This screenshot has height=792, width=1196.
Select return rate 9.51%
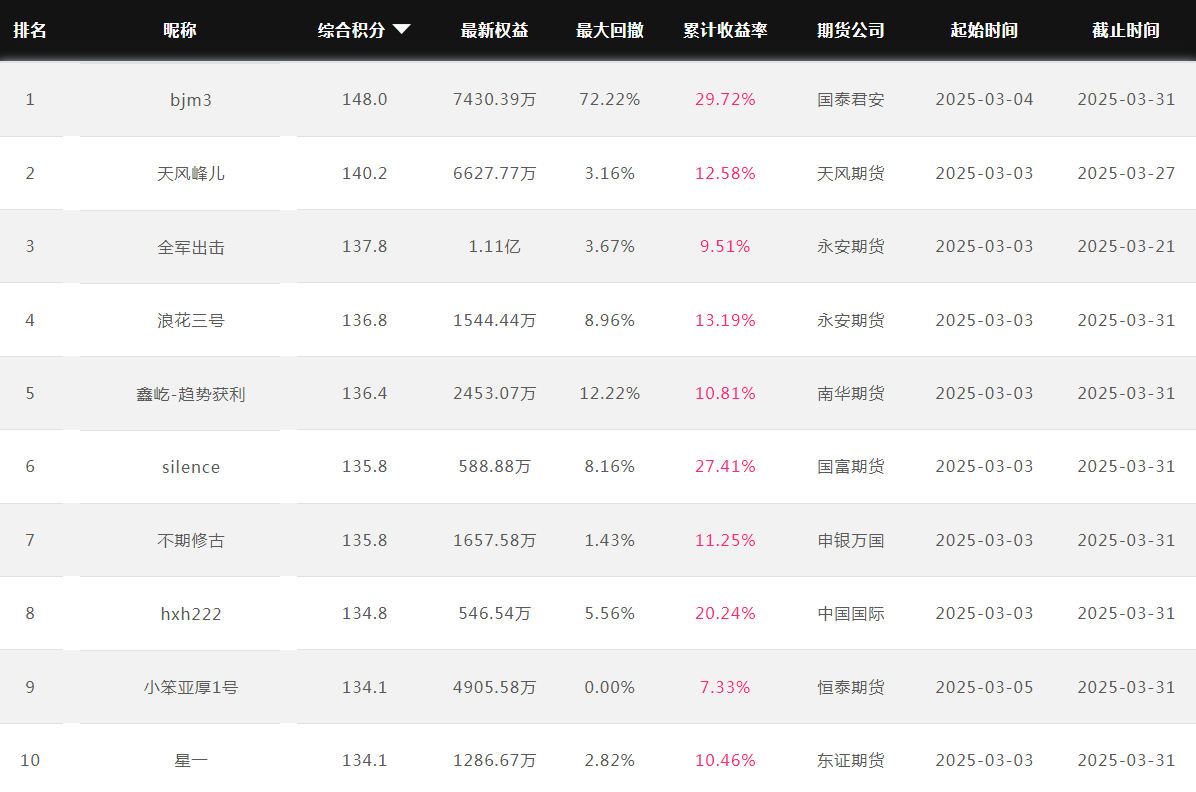[725, 246]
